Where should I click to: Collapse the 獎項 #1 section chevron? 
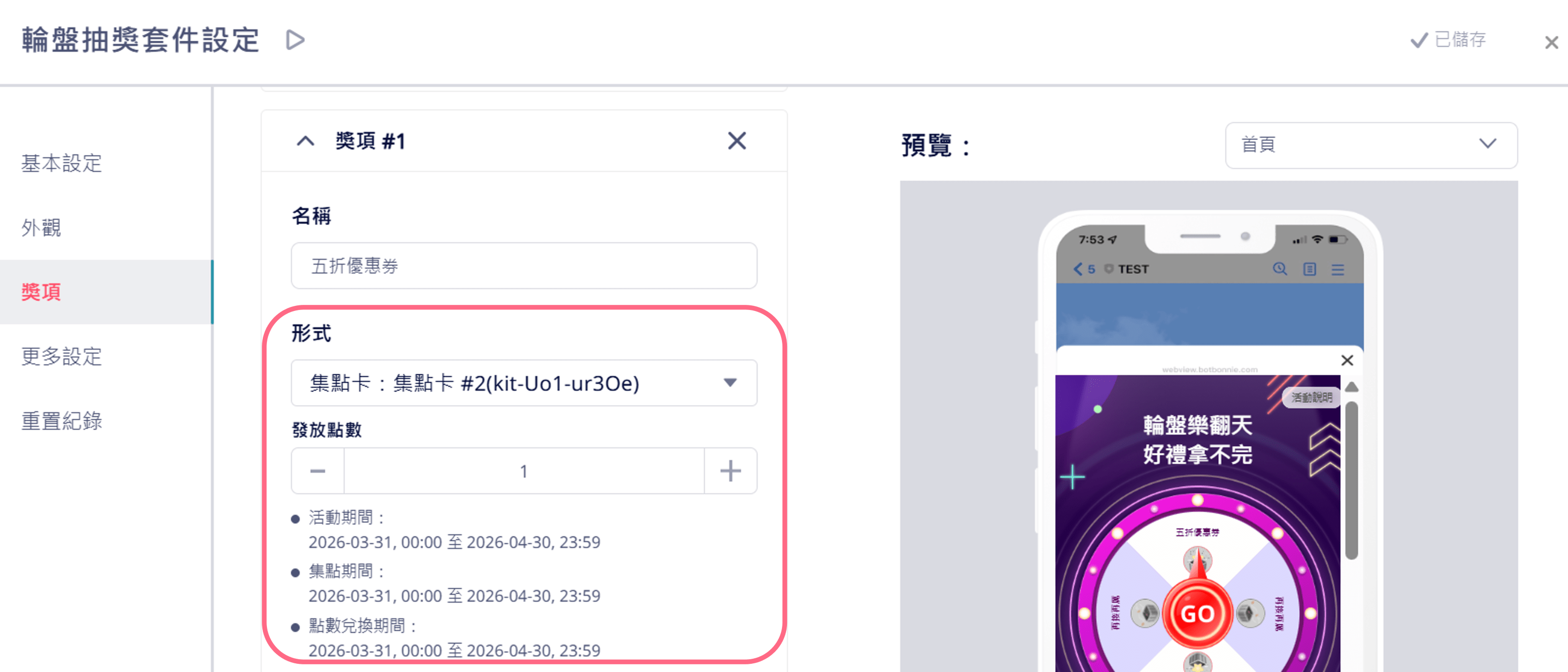coord(306,141)
